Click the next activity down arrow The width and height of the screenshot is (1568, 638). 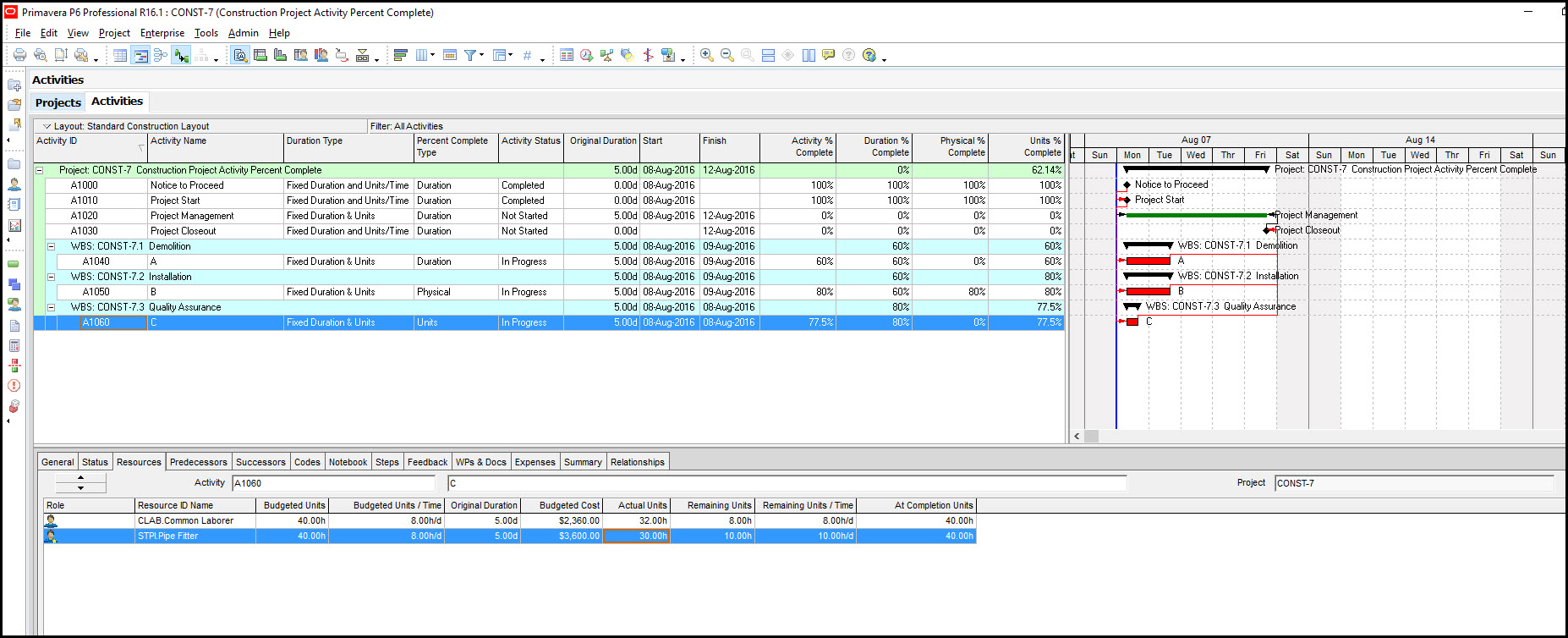[81, 488]
